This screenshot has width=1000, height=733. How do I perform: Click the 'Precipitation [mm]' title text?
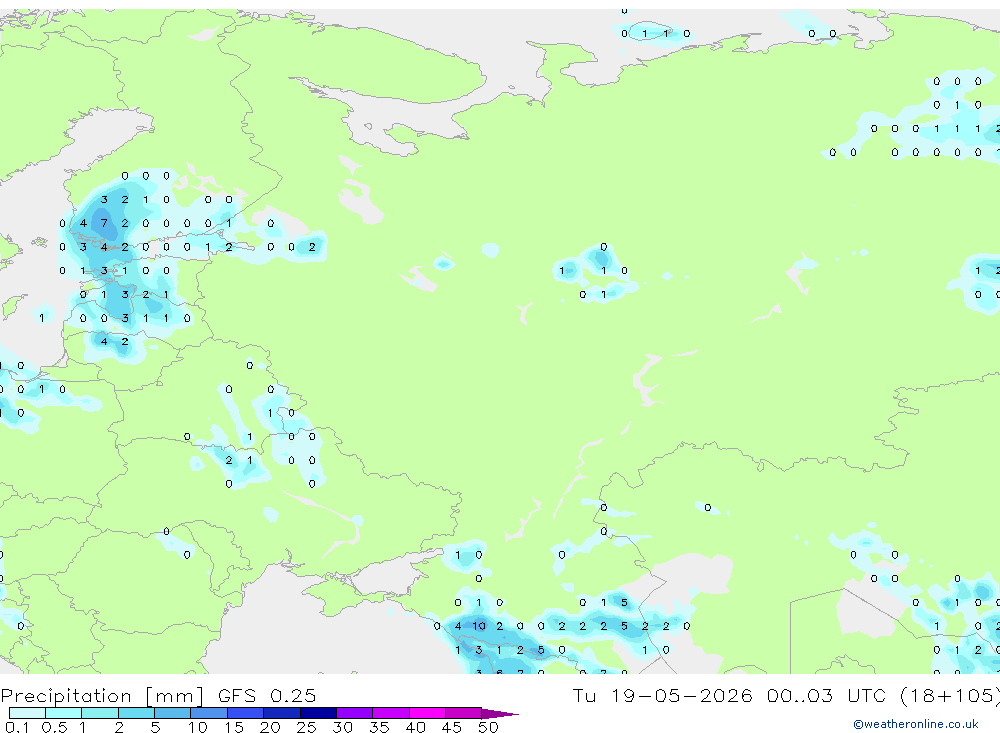click(102, 696)
